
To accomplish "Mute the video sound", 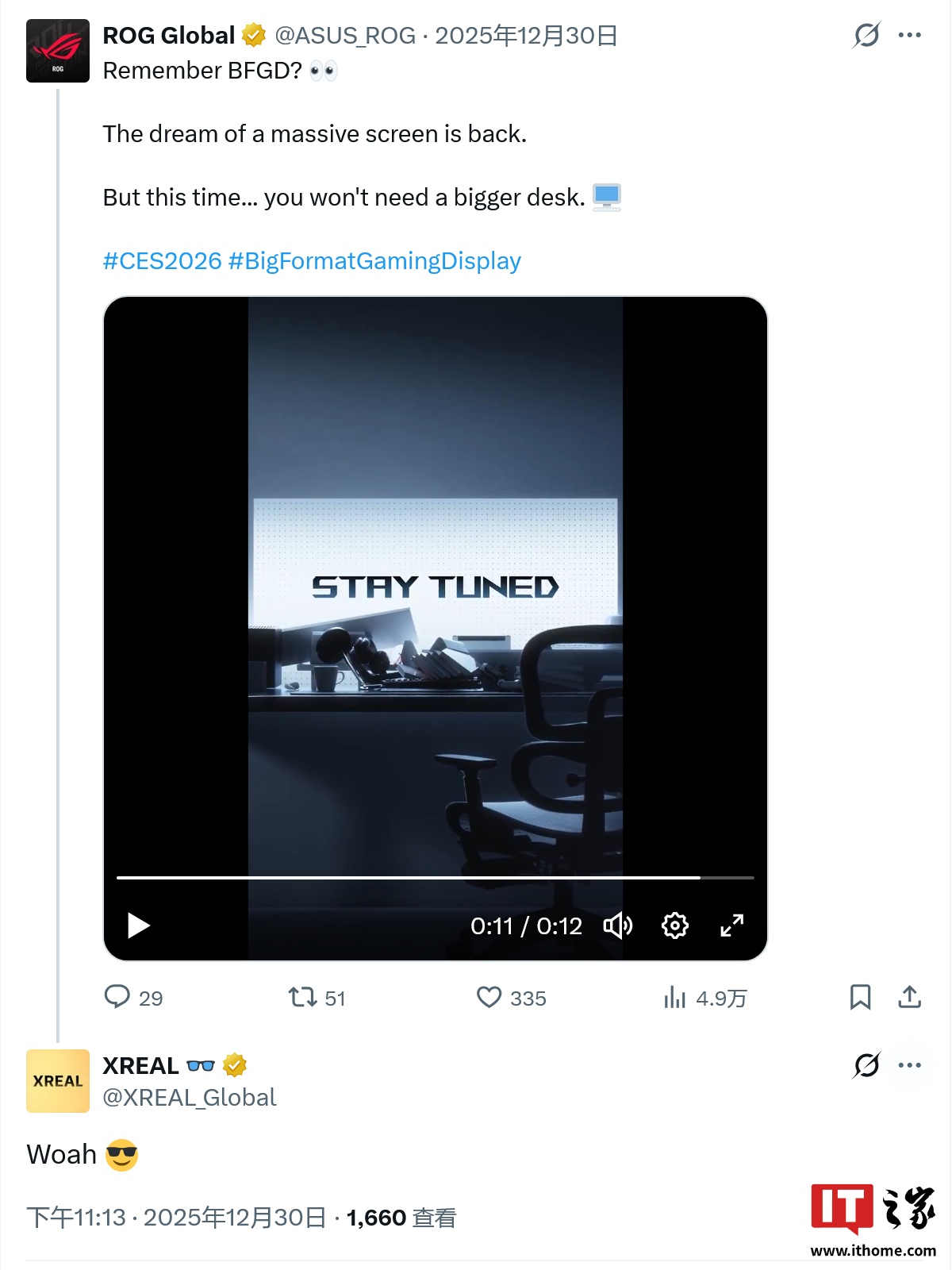I will point(617,926).
